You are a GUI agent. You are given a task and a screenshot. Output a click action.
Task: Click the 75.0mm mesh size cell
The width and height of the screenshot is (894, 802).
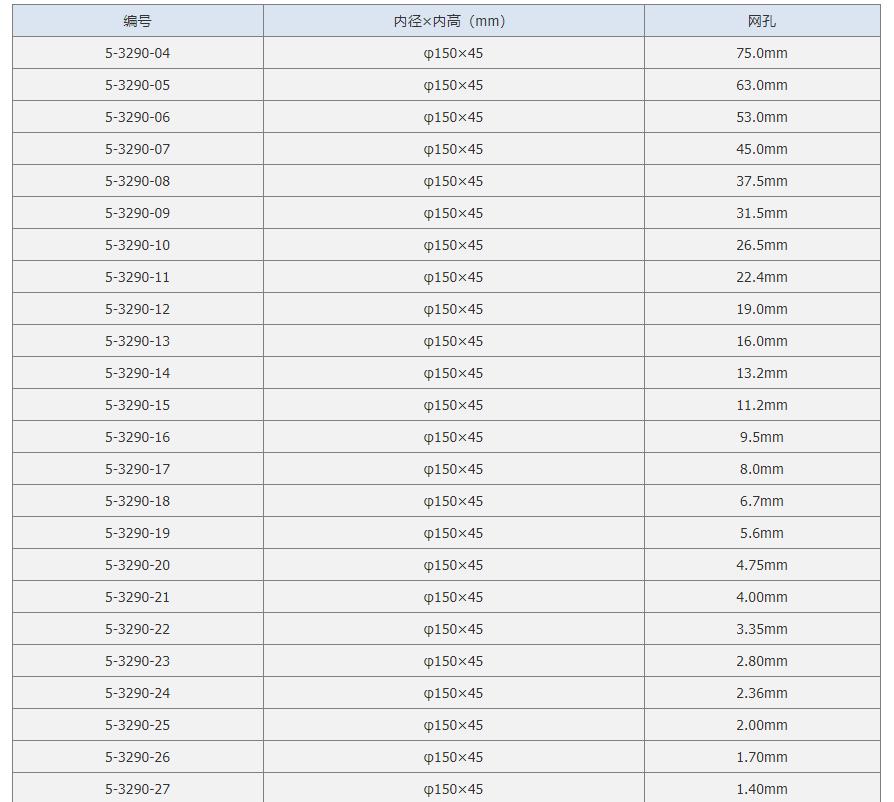click(762, 53)
